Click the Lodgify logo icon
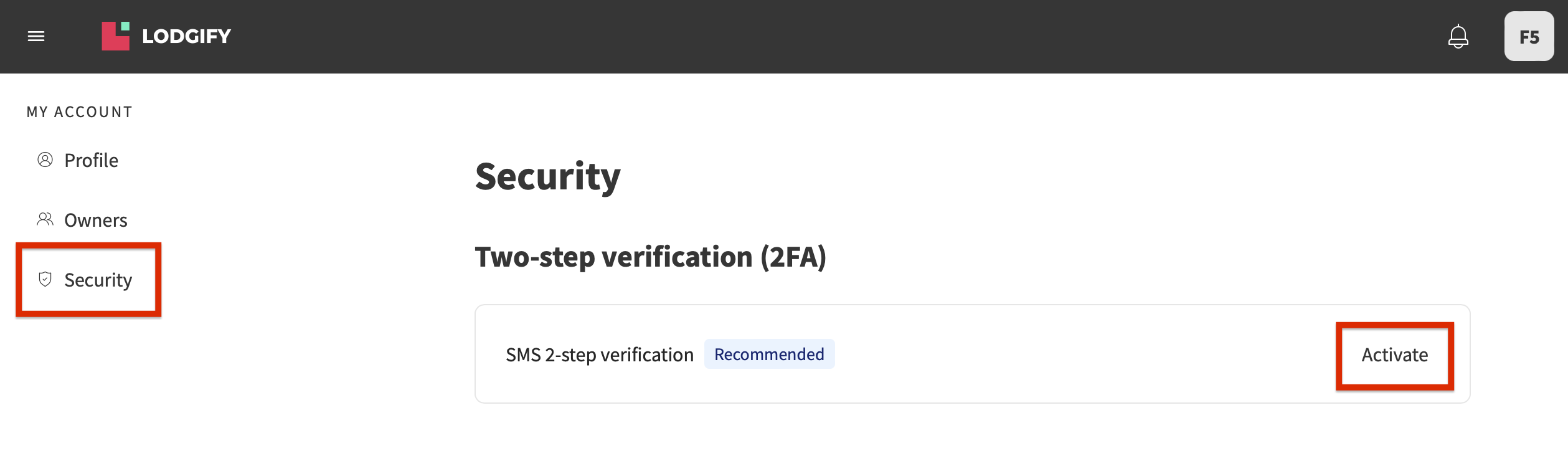 click(116, 36)
